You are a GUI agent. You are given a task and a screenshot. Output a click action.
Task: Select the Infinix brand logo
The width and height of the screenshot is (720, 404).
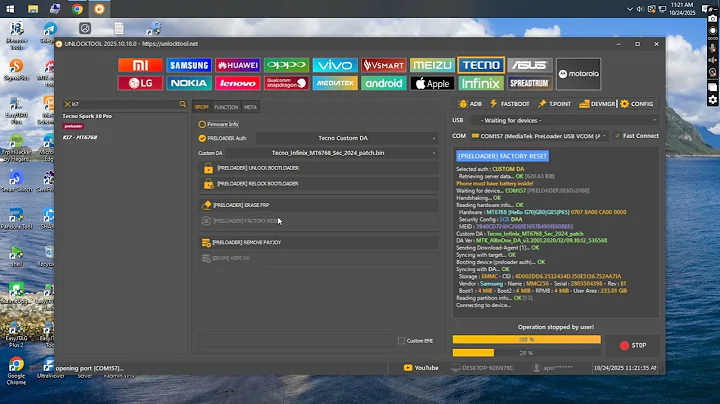[x=481, y=83]
